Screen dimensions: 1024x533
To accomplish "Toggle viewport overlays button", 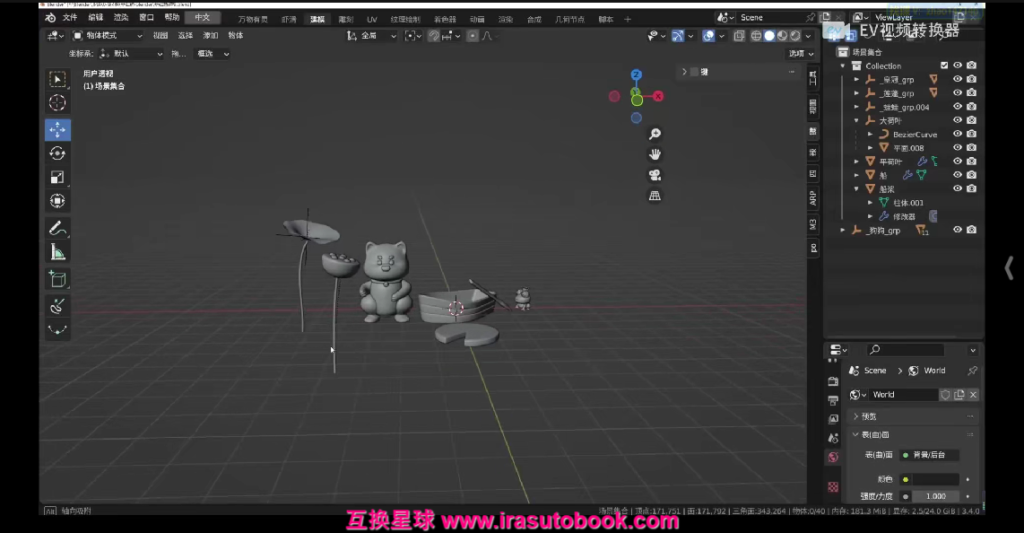I will point(709,36).
